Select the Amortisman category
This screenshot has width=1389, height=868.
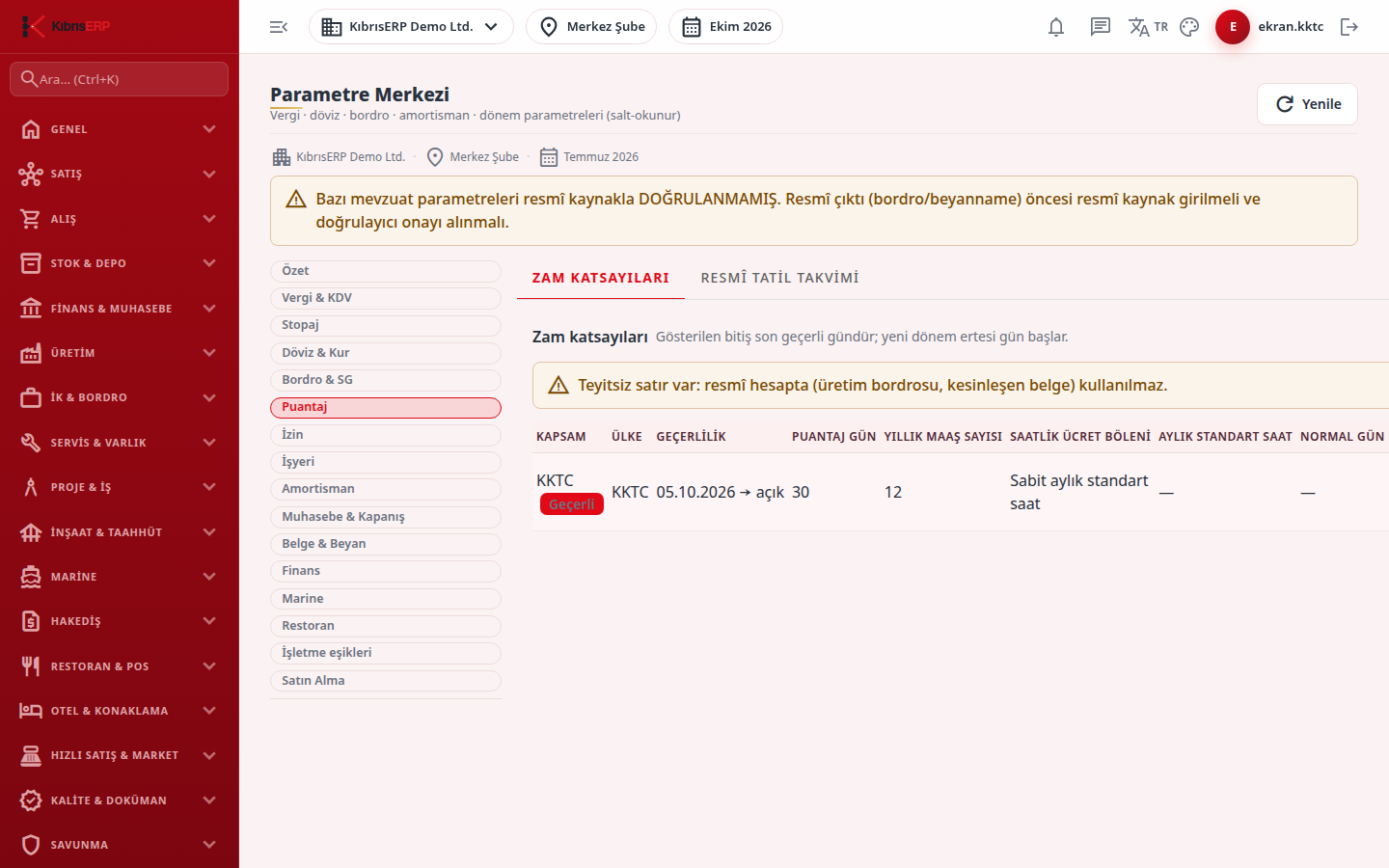(x=386, y=489)
